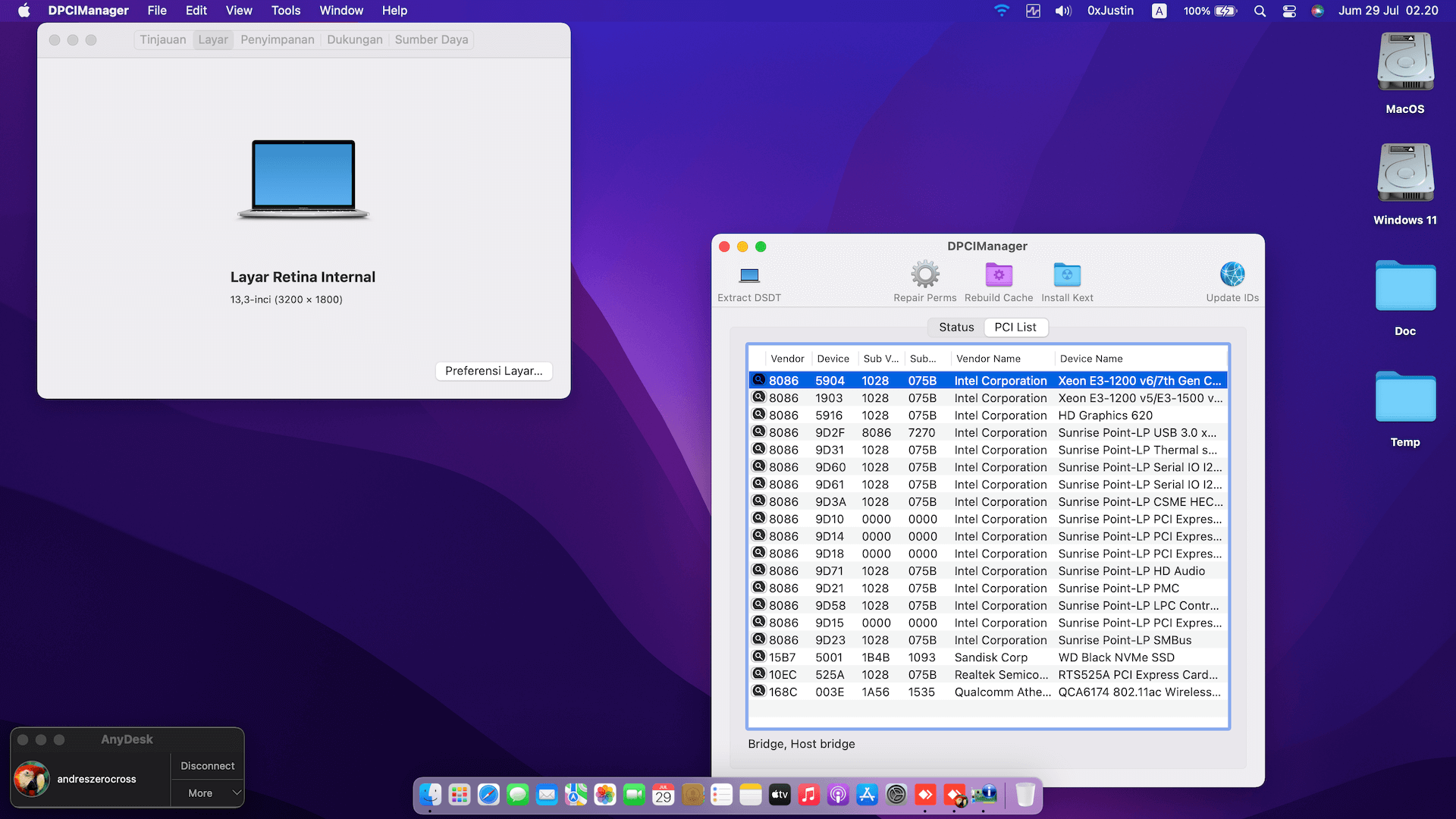Click the Vendor Name column header
The image size is (1456, 819).
point(1003,359)
